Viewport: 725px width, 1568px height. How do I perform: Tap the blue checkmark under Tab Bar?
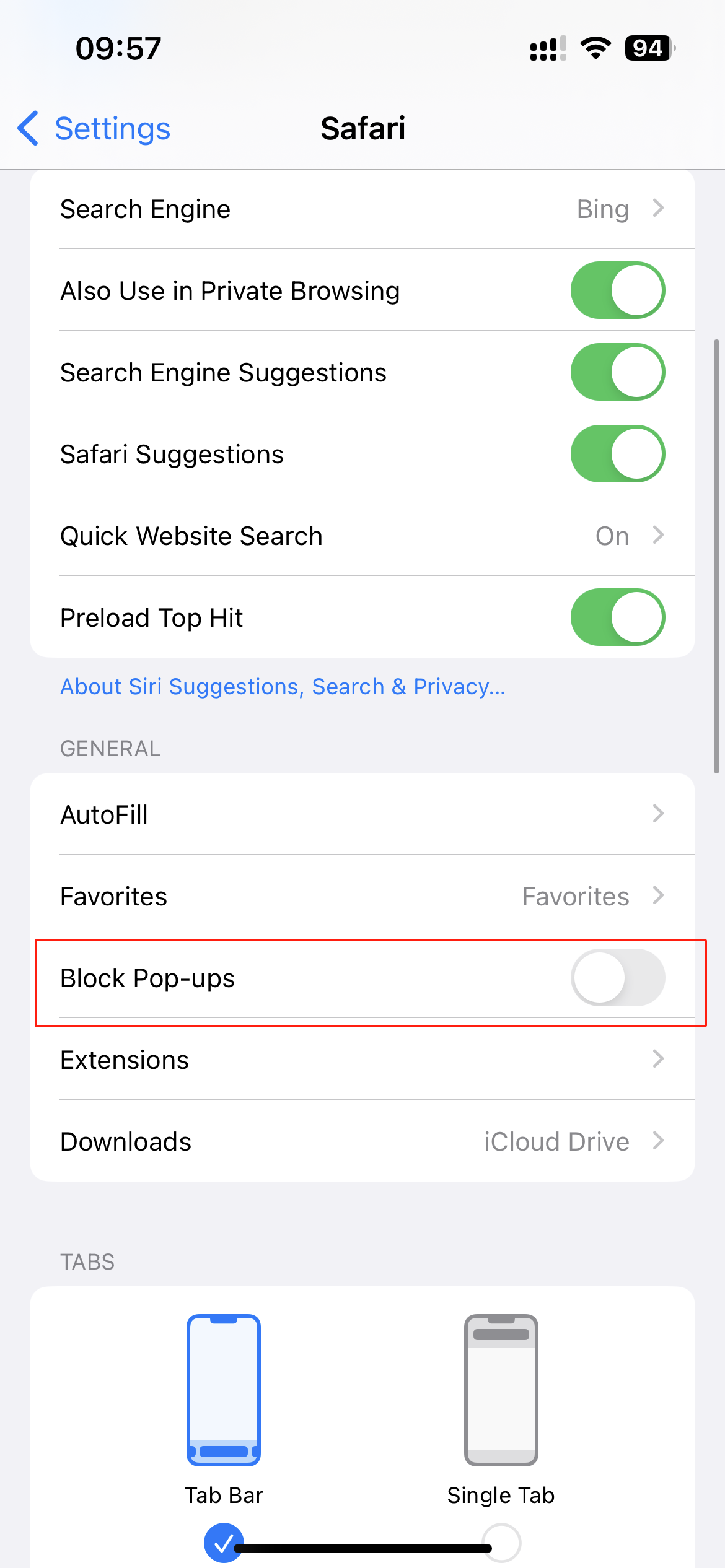pos(224,1542)
